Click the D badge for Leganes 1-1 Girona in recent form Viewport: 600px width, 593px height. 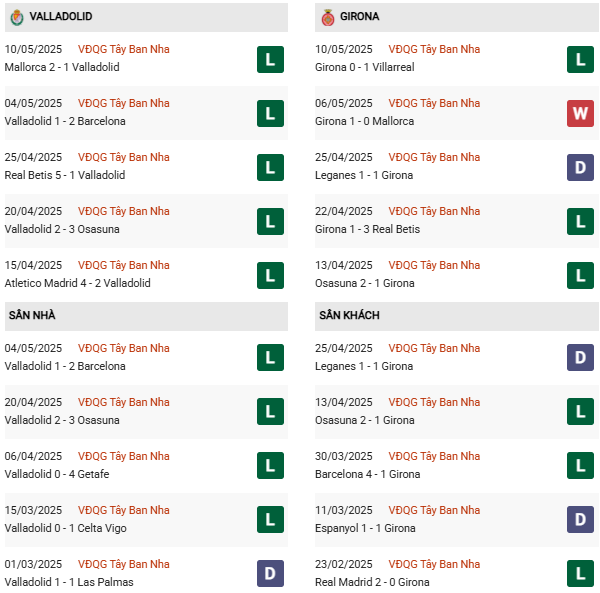point(580,168)
